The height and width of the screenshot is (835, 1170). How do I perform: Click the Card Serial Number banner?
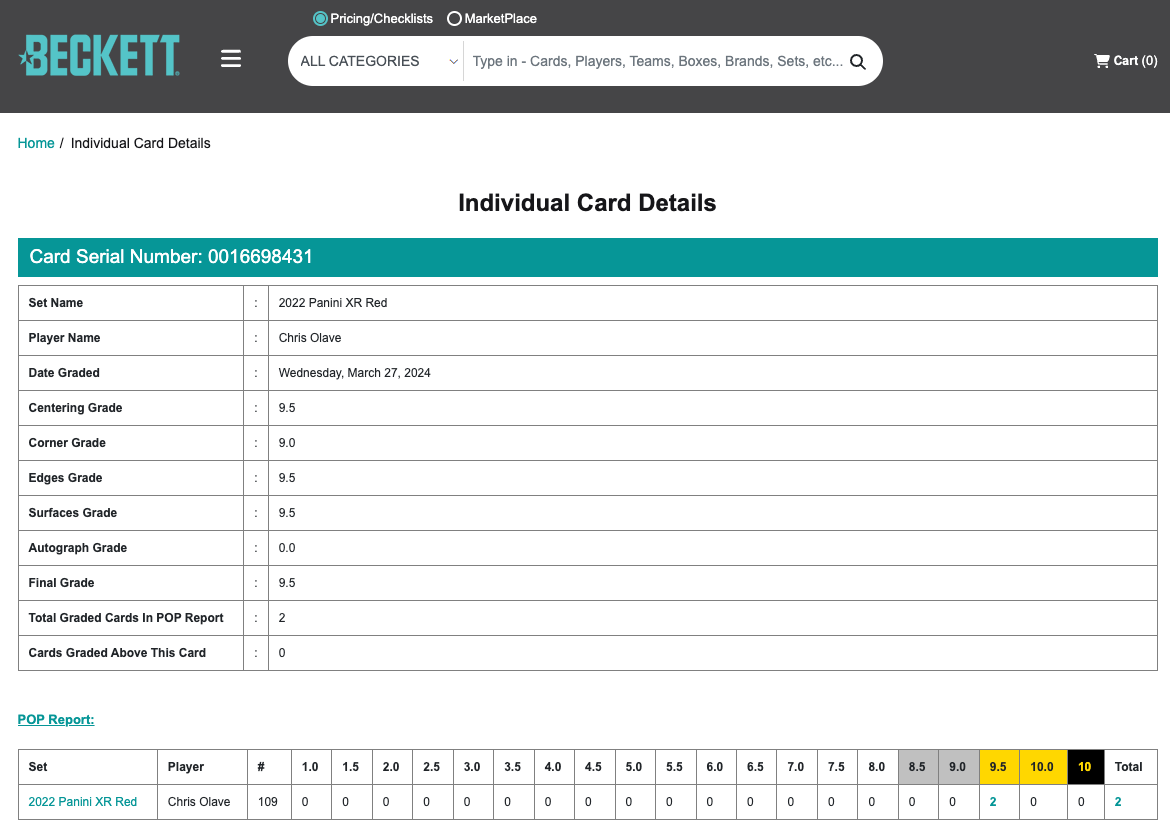point(588,257)
